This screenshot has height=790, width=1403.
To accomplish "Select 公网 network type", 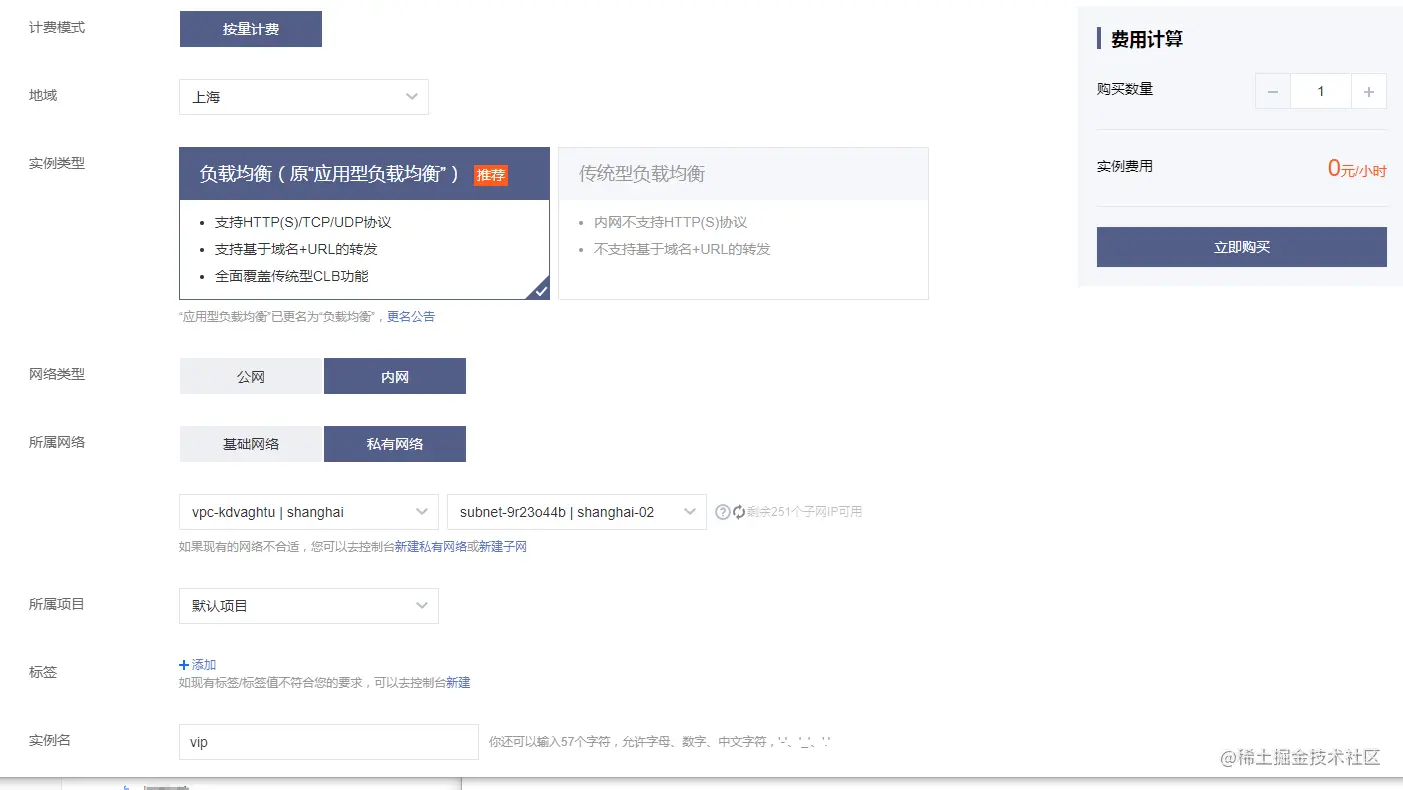I will coord(251,376).
